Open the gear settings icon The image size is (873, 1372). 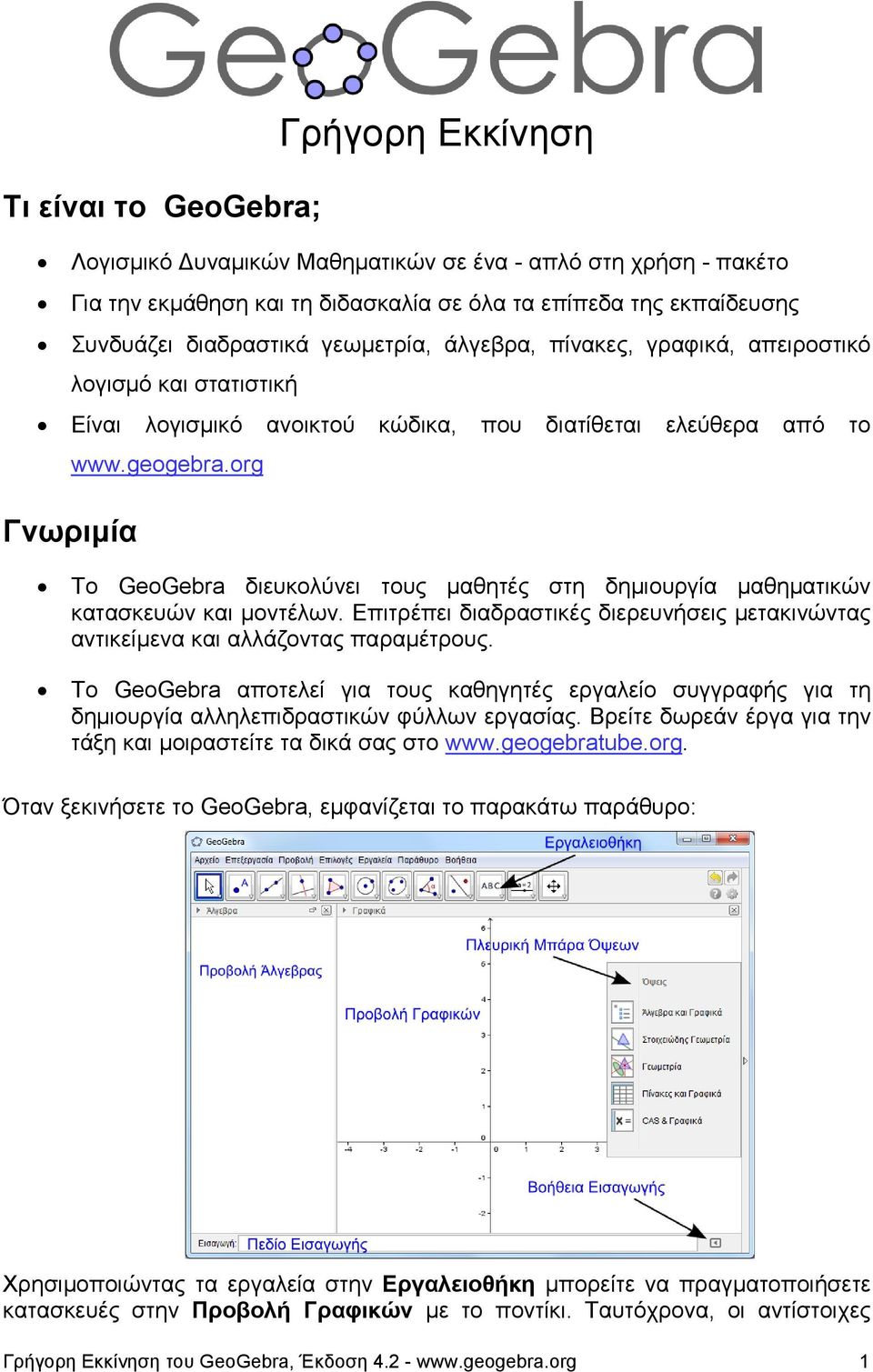pyautogui.click(x=732, y=894)
